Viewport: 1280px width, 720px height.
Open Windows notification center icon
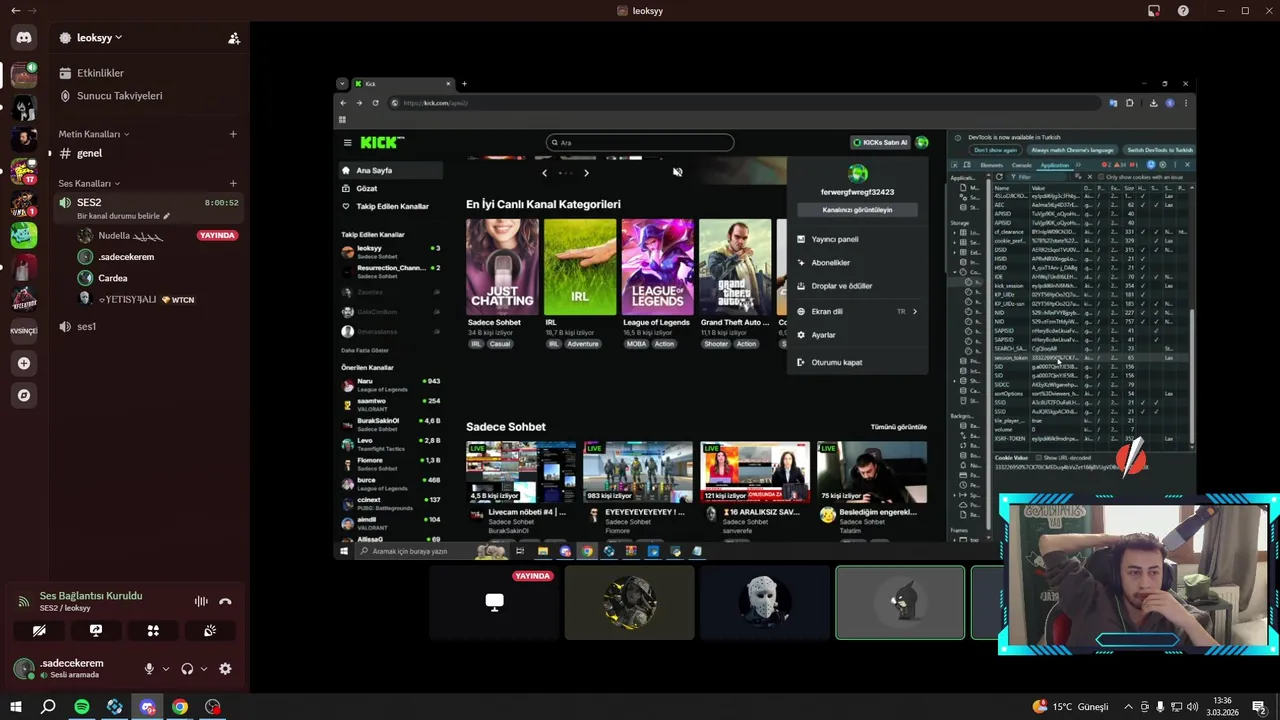(x=1258, y=707)
